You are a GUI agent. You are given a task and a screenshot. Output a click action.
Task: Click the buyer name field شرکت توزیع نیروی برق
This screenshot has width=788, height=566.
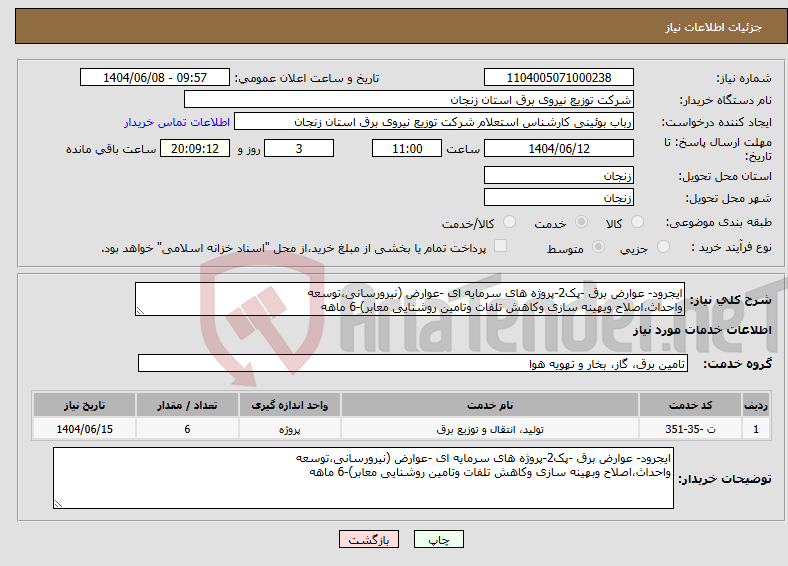pos(409,100)
